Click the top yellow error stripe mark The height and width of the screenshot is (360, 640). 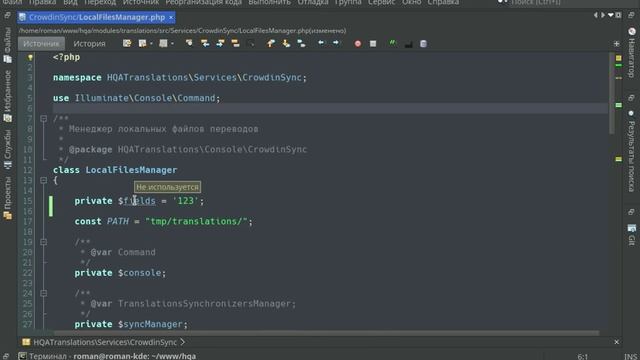tap(618, 58)
